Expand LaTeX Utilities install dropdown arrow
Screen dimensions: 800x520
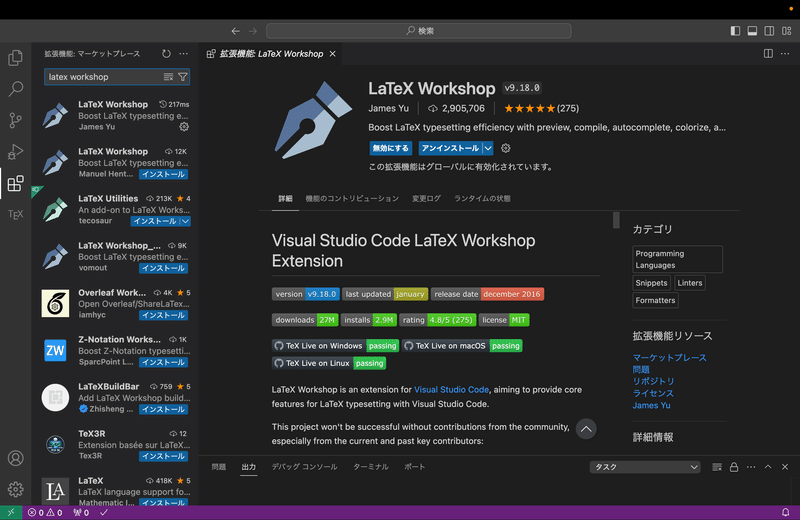point(186,221)
